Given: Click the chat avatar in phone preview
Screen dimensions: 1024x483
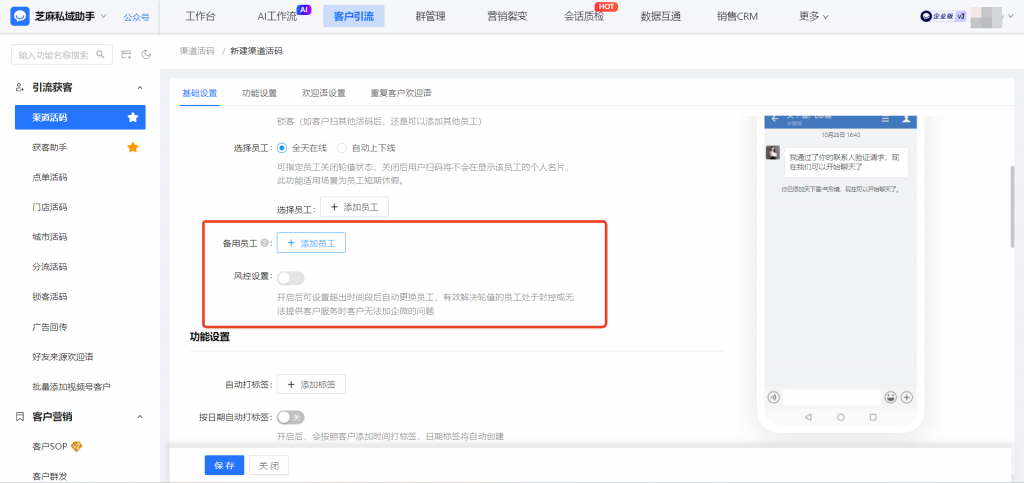Looking at the screenshot, I should click(773, 152).
